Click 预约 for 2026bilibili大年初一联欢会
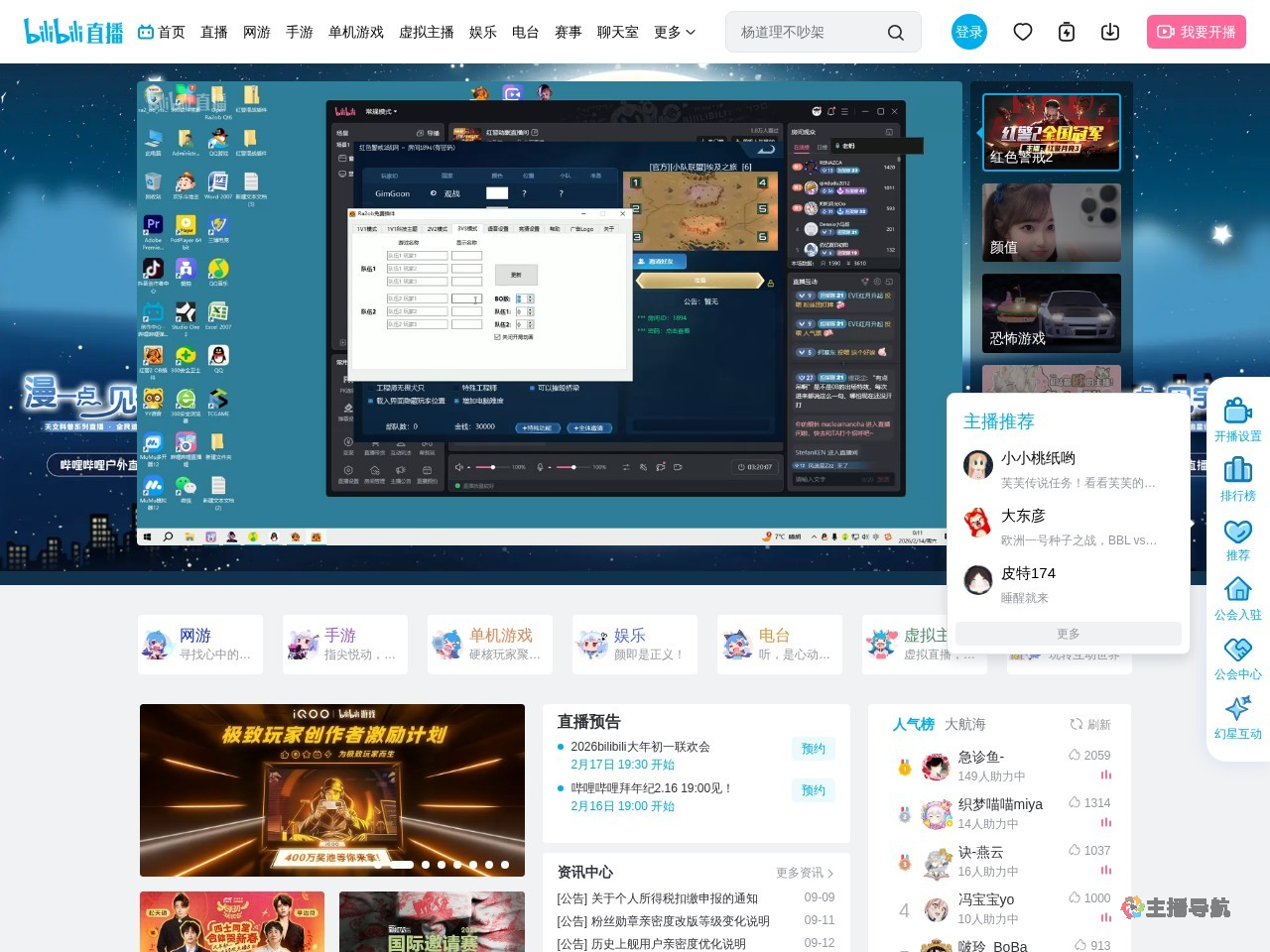1270x952 pixels. coord(814,749)
